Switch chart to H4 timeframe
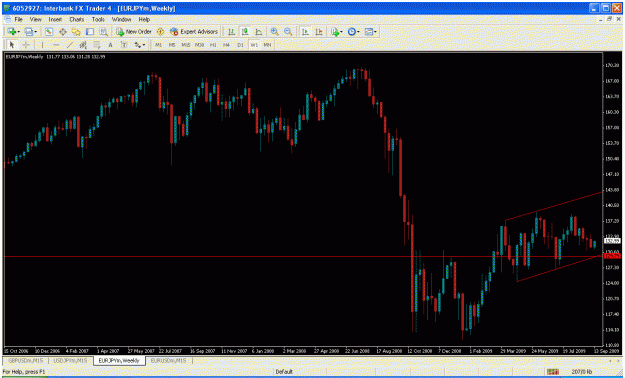The width and height of the screenshot is (625, 378). [x=226, y=45]
